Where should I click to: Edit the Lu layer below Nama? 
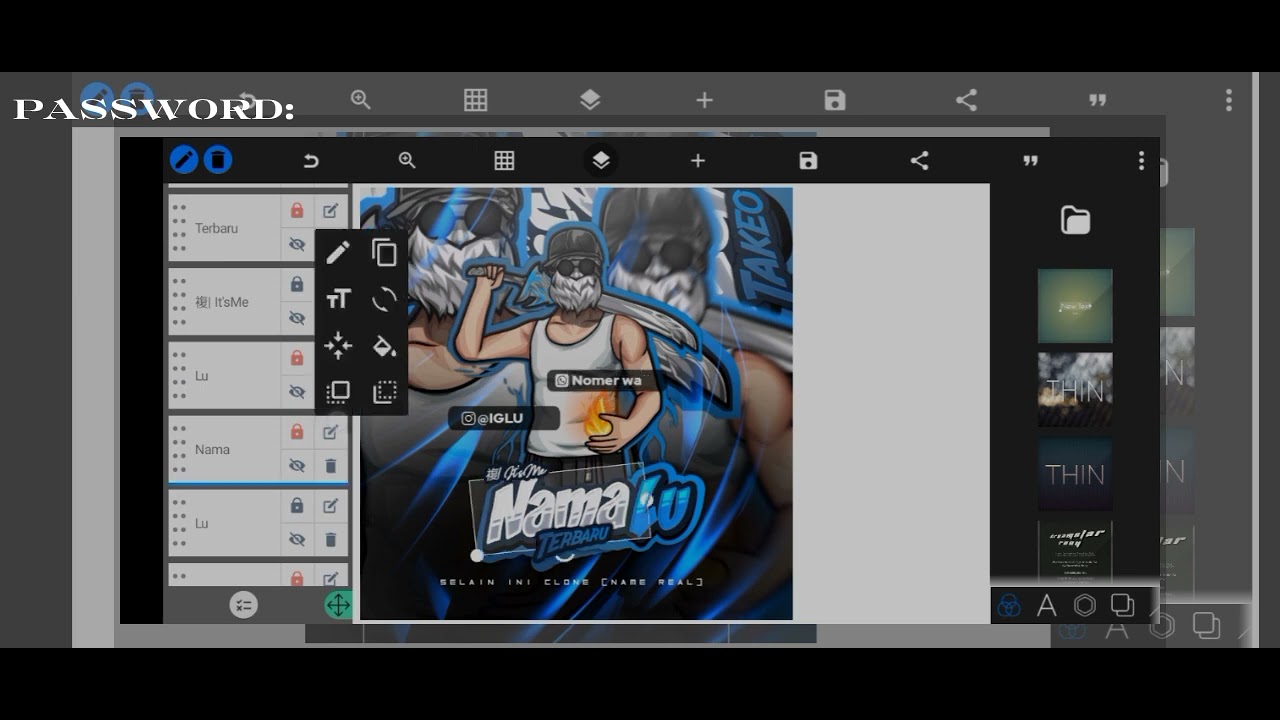(x=330, y=506)
